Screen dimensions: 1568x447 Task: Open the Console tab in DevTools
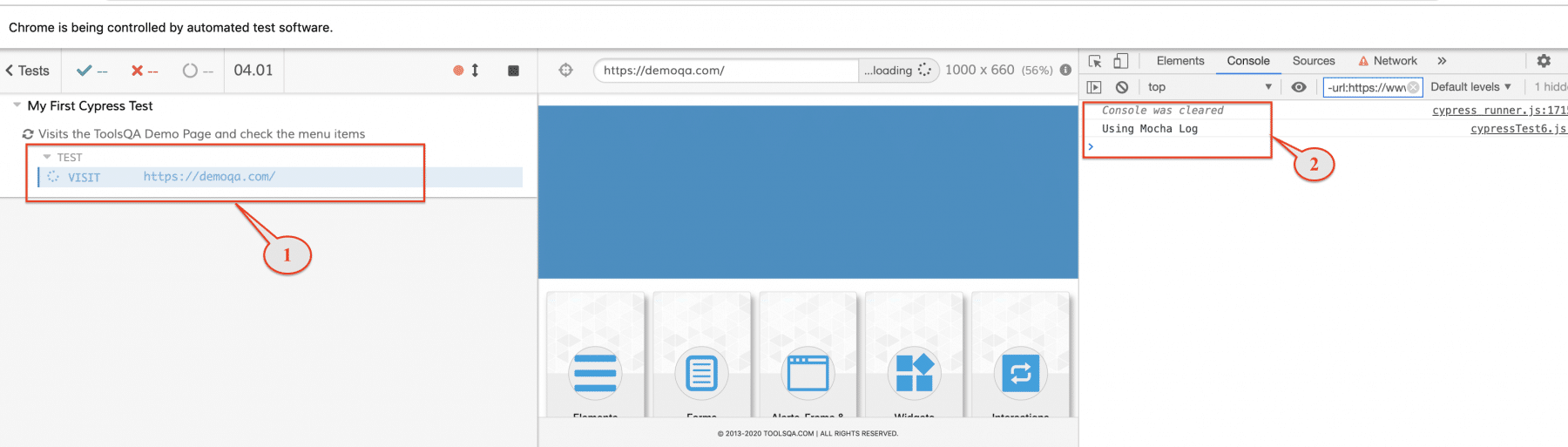(x=1248, y=61)
